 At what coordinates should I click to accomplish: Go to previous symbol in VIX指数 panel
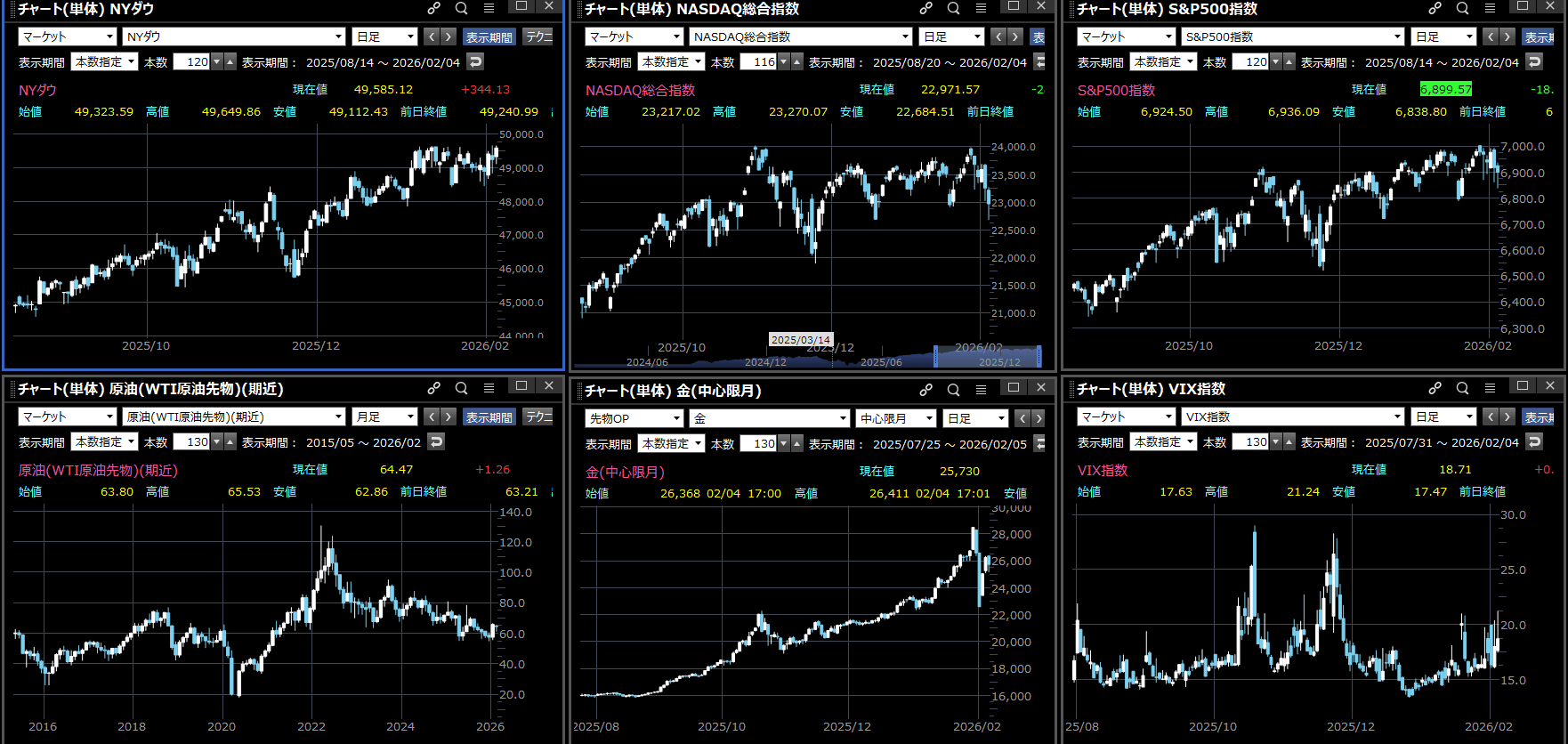1491,416
